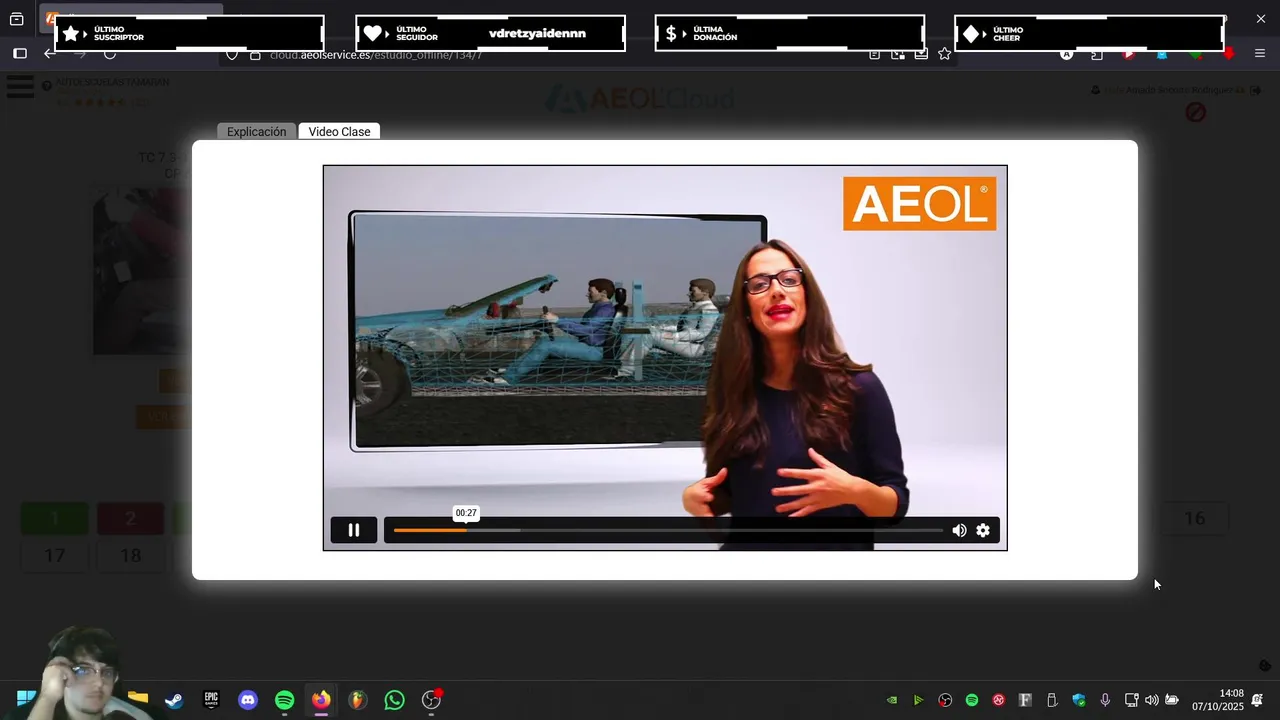The image size is (1280, 720).
Task: Click the NVIDIA icon in the system tray
Action: coord(892,700)
